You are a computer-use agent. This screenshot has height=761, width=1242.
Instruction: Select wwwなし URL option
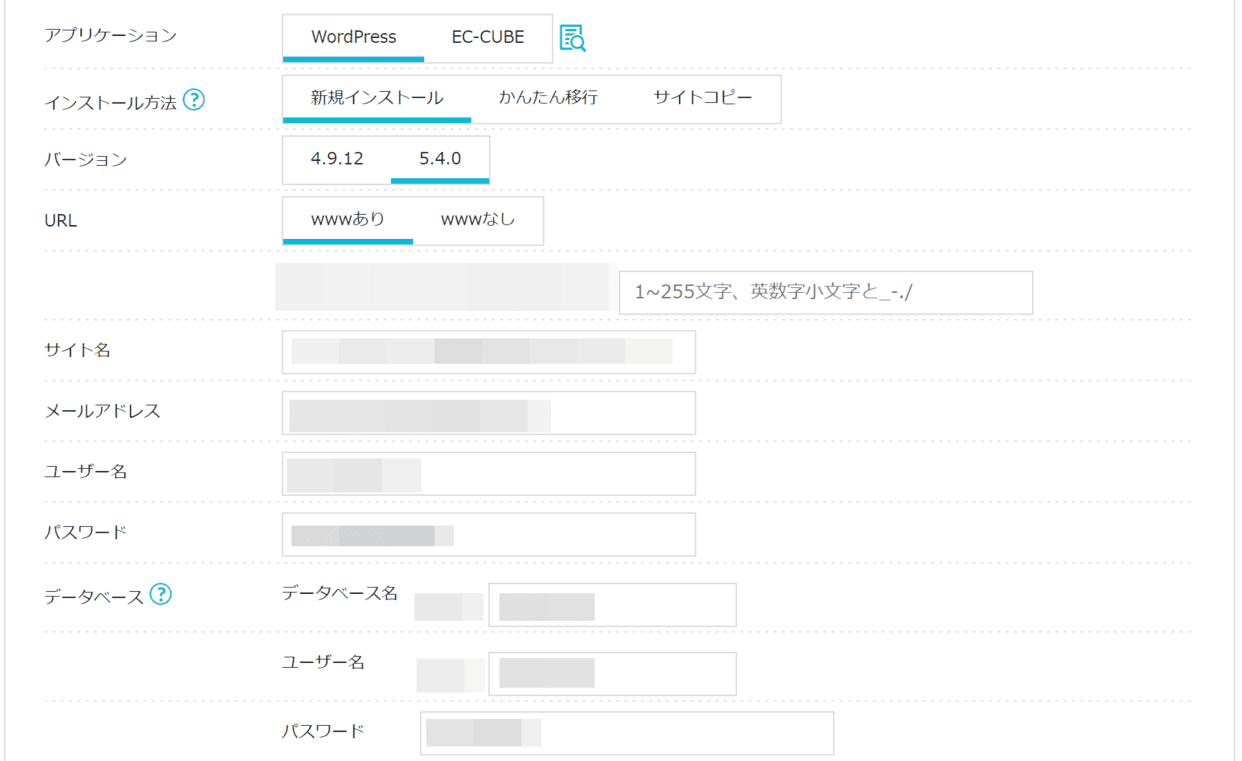pos(478,220)
